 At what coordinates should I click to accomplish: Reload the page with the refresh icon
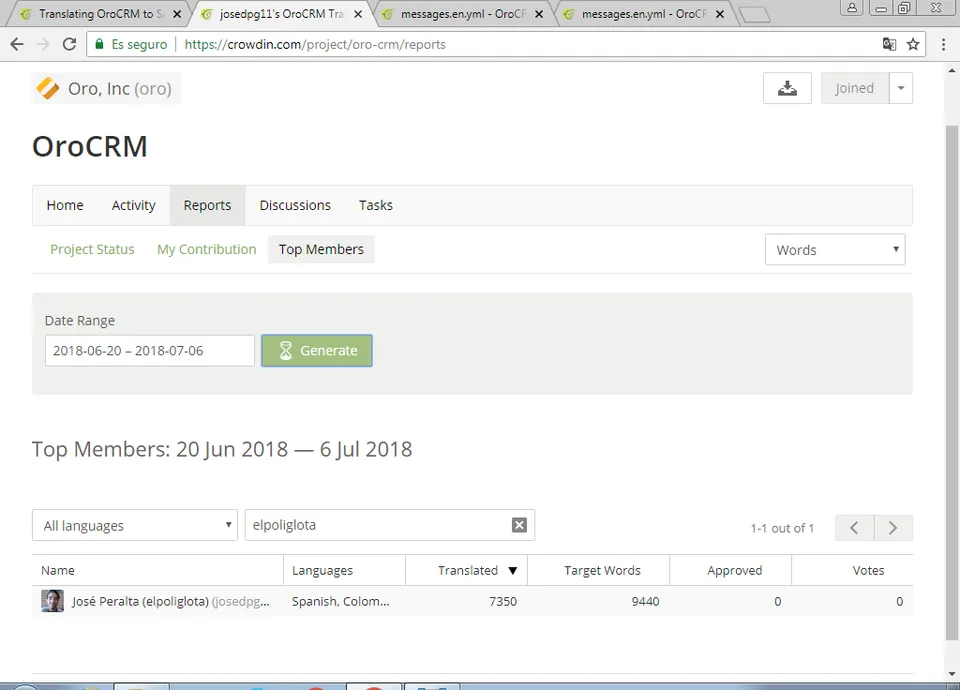69,44
